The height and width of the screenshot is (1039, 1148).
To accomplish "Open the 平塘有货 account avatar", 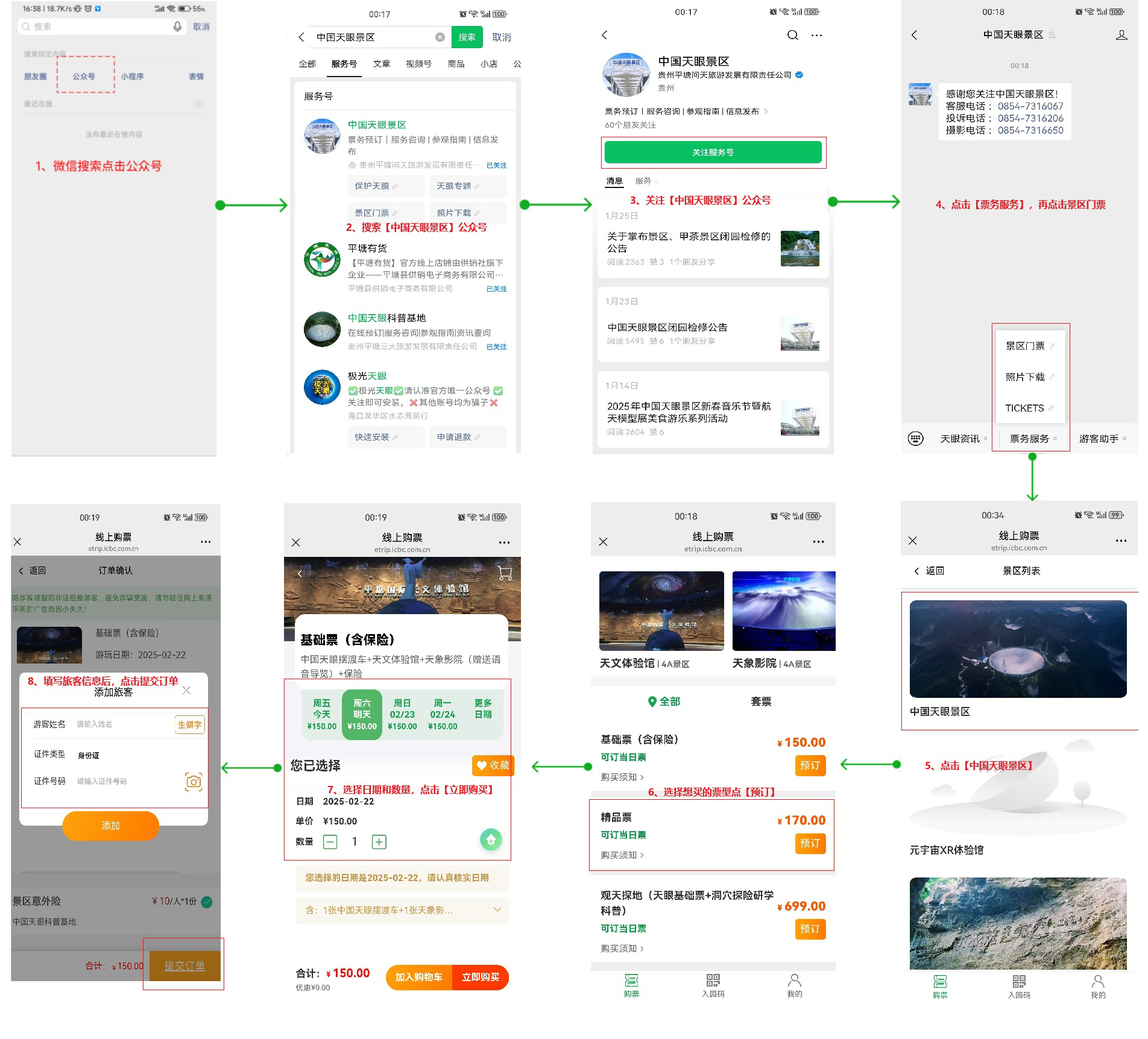I will 322,260.
